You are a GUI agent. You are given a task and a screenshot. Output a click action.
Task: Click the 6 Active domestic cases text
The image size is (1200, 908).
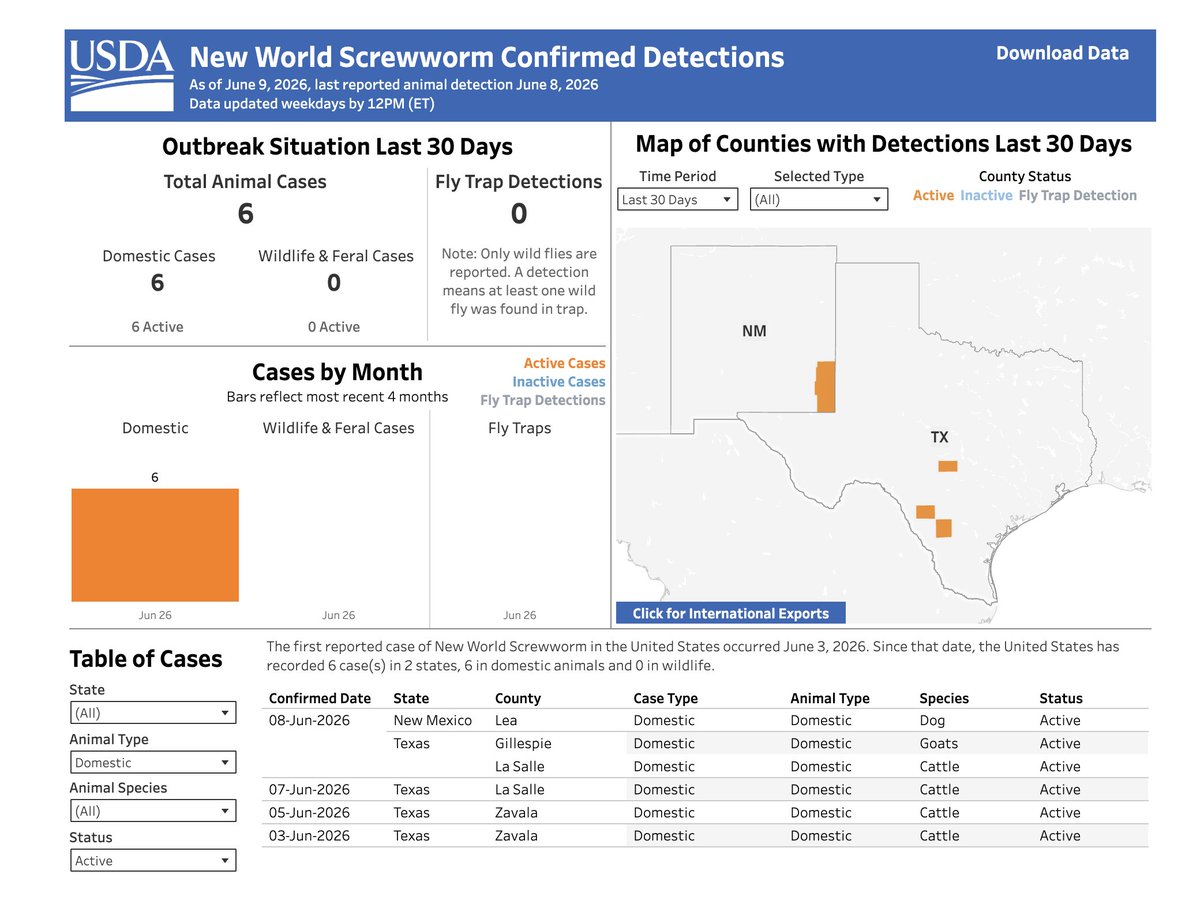[158, 327]
